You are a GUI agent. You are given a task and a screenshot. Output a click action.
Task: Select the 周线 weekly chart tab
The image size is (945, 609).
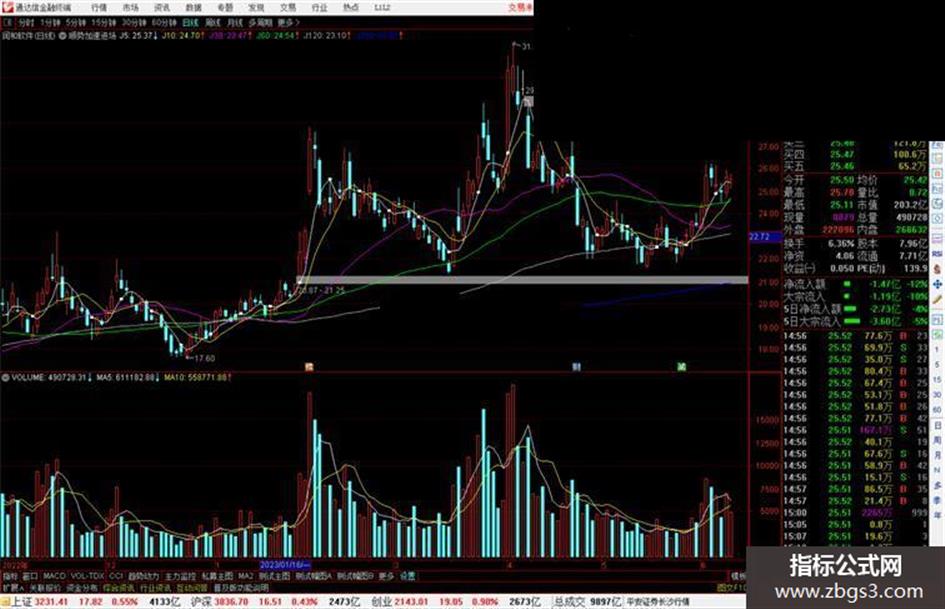click(213, 23)
